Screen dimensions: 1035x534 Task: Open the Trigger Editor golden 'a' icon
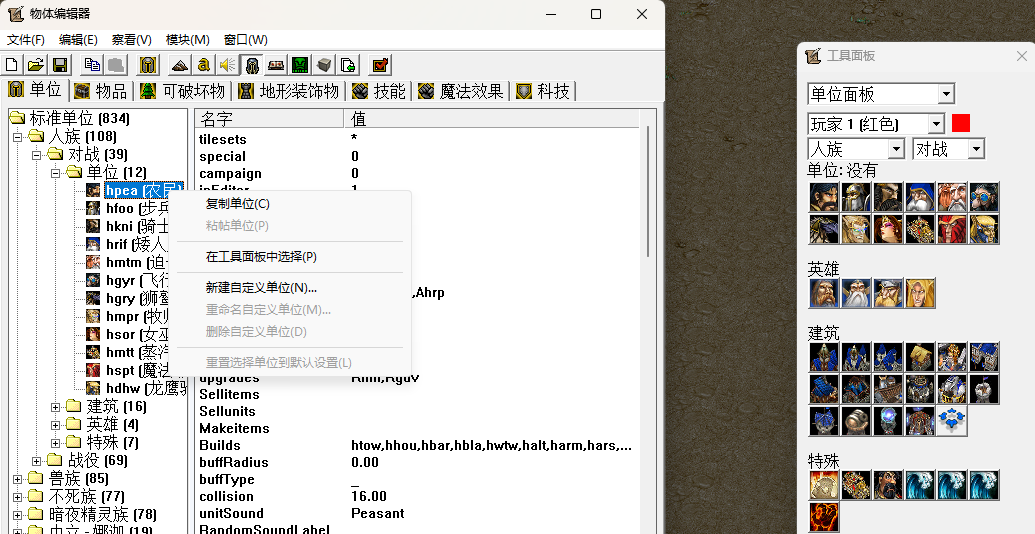point(204,65)
